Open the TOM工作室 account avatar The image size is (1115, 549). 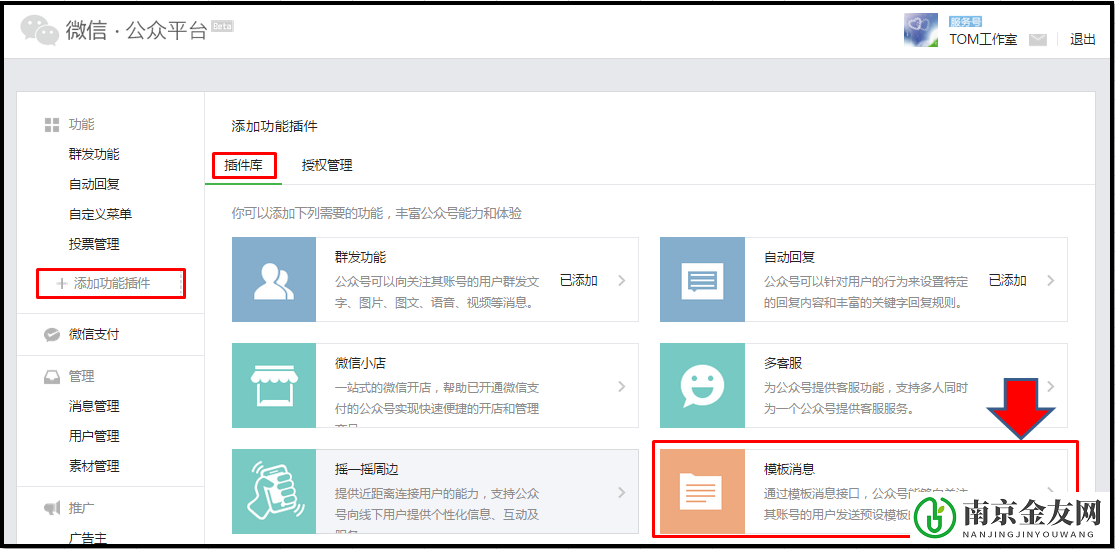pos(922,31)
